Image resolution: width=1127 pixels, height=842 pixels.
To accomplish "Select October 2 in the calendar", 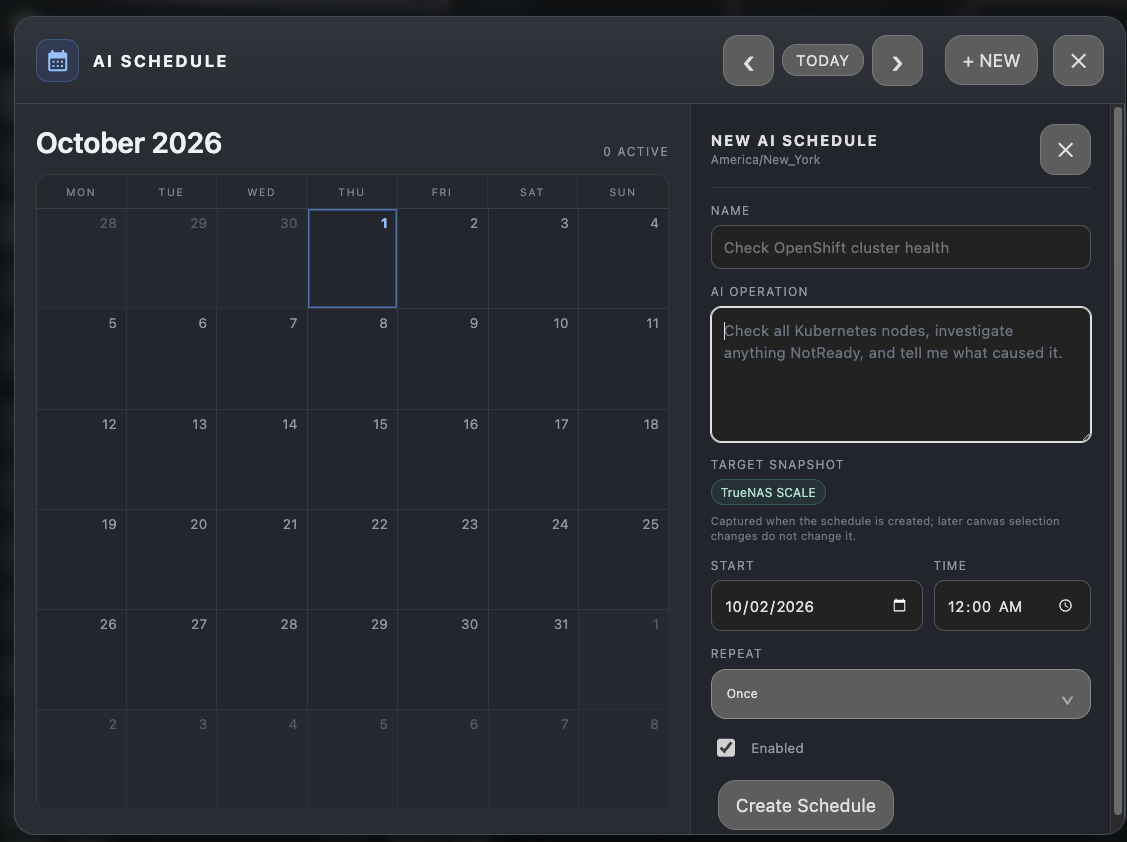I will [x=443, y=258].
